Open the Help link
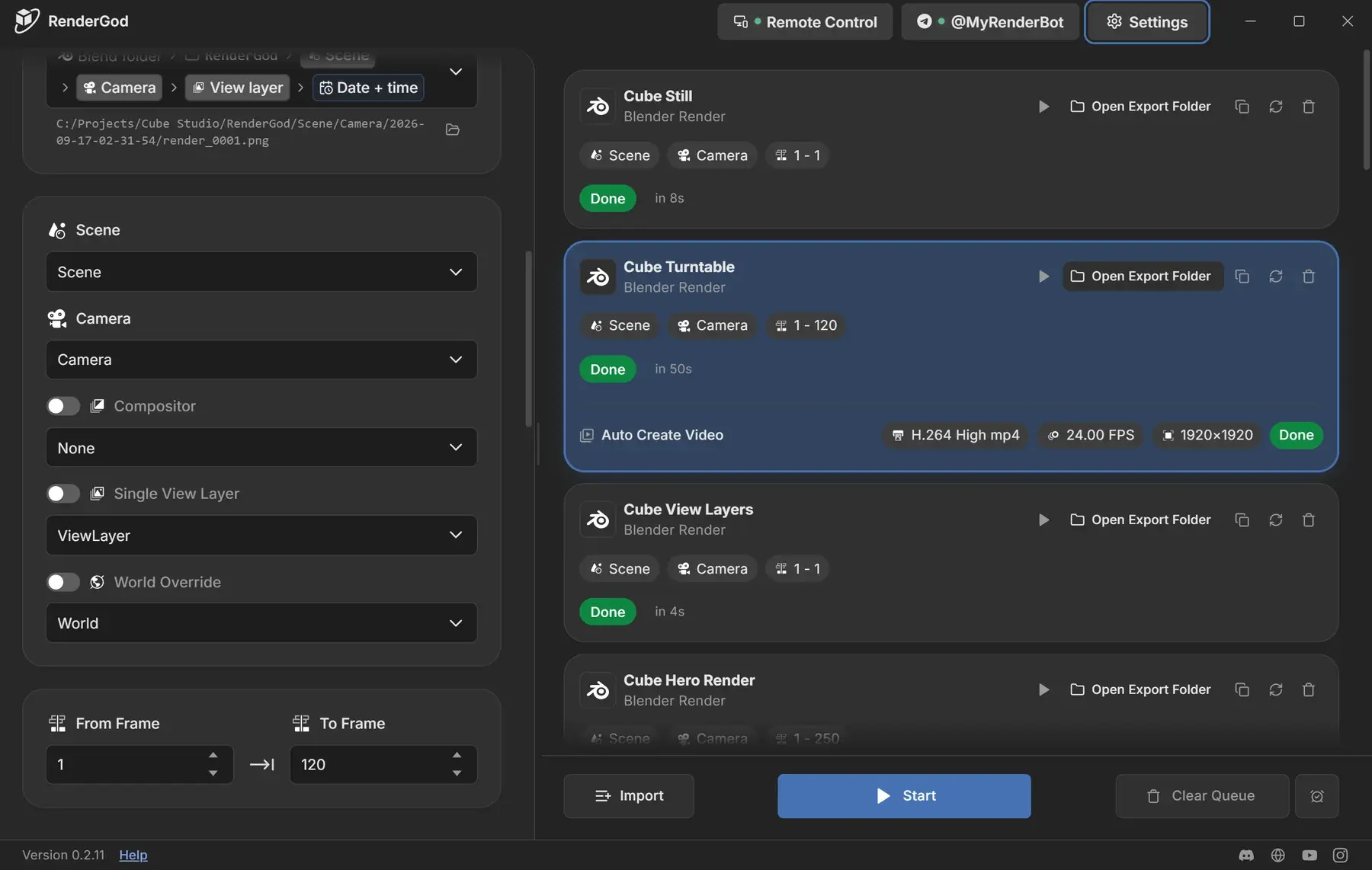This screenshot has width=1372, height=870. [133, 856]
